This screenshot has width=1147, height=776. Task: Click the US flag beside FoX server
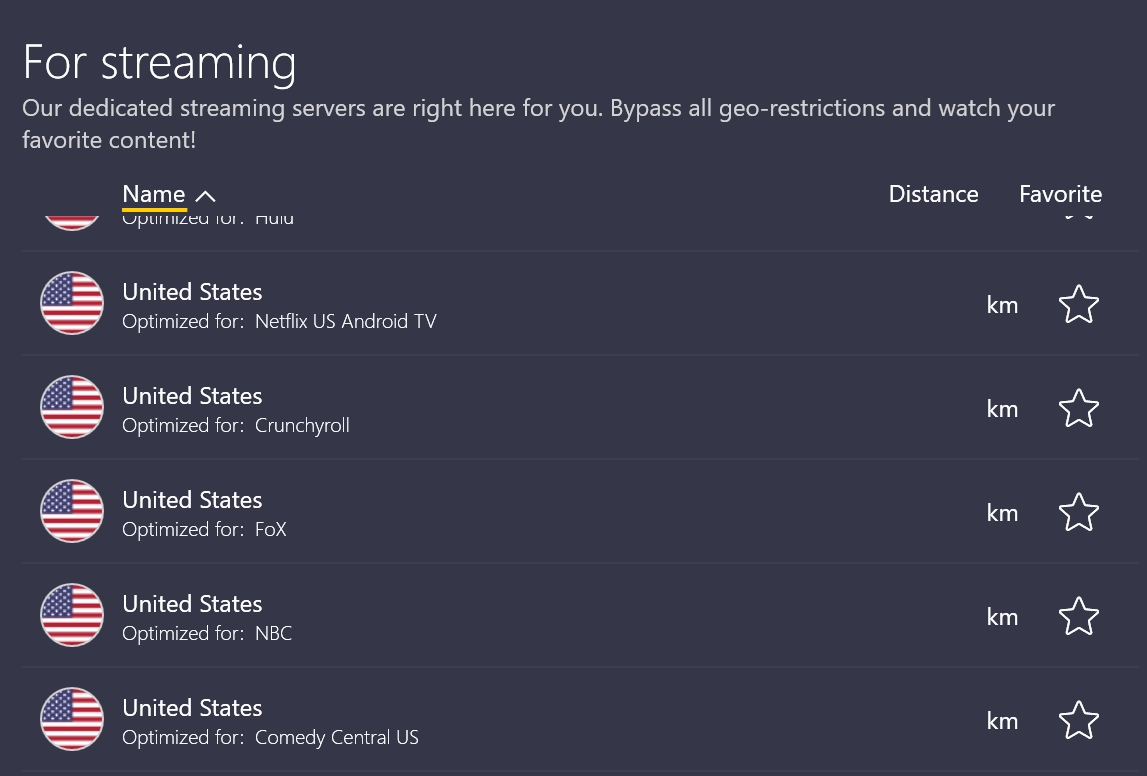(72, 511)
